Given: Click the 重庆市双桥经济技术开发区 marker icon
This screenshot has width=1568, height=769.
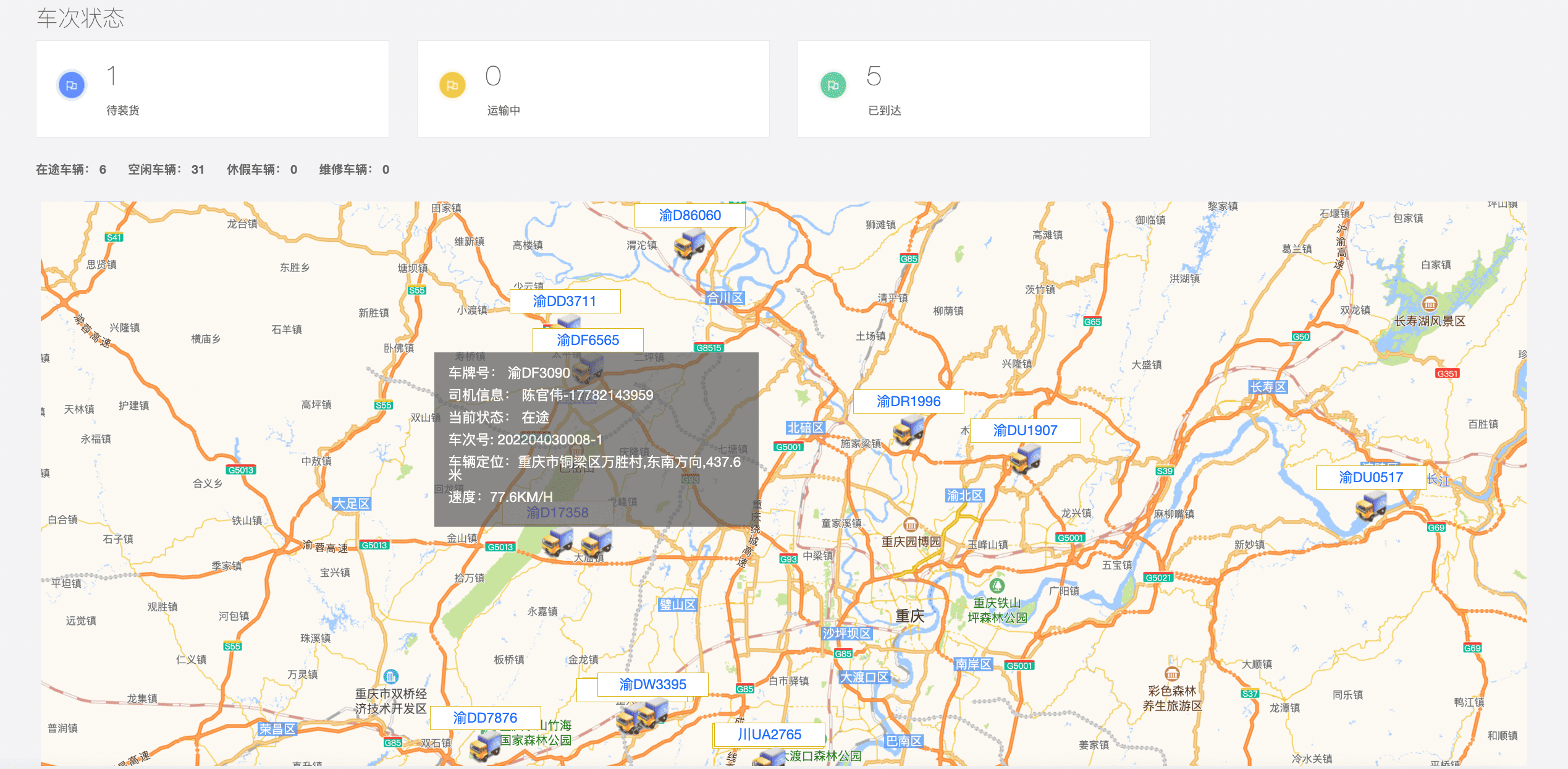Looking at the screenshot, I should (x=390, y=677).
